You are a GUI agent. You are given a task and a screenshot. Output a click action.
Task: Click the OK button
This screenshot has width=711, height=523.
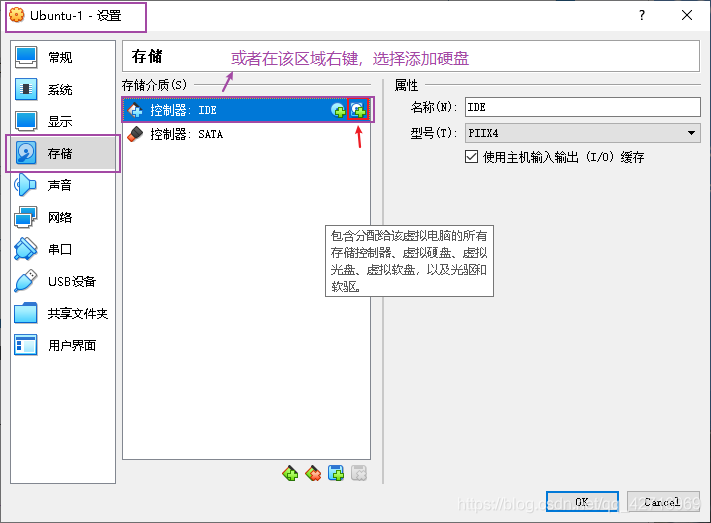click(x=582, y=502)
